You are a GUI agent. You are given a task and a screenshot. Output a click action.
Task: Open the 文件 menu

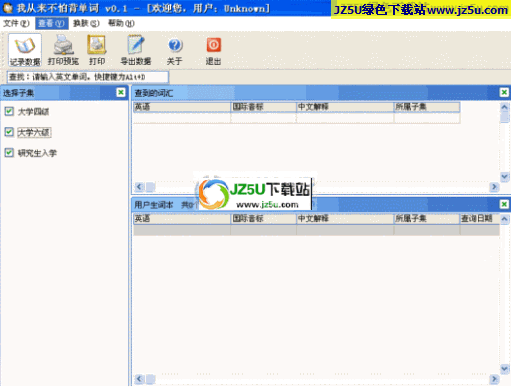pos(16,23)
